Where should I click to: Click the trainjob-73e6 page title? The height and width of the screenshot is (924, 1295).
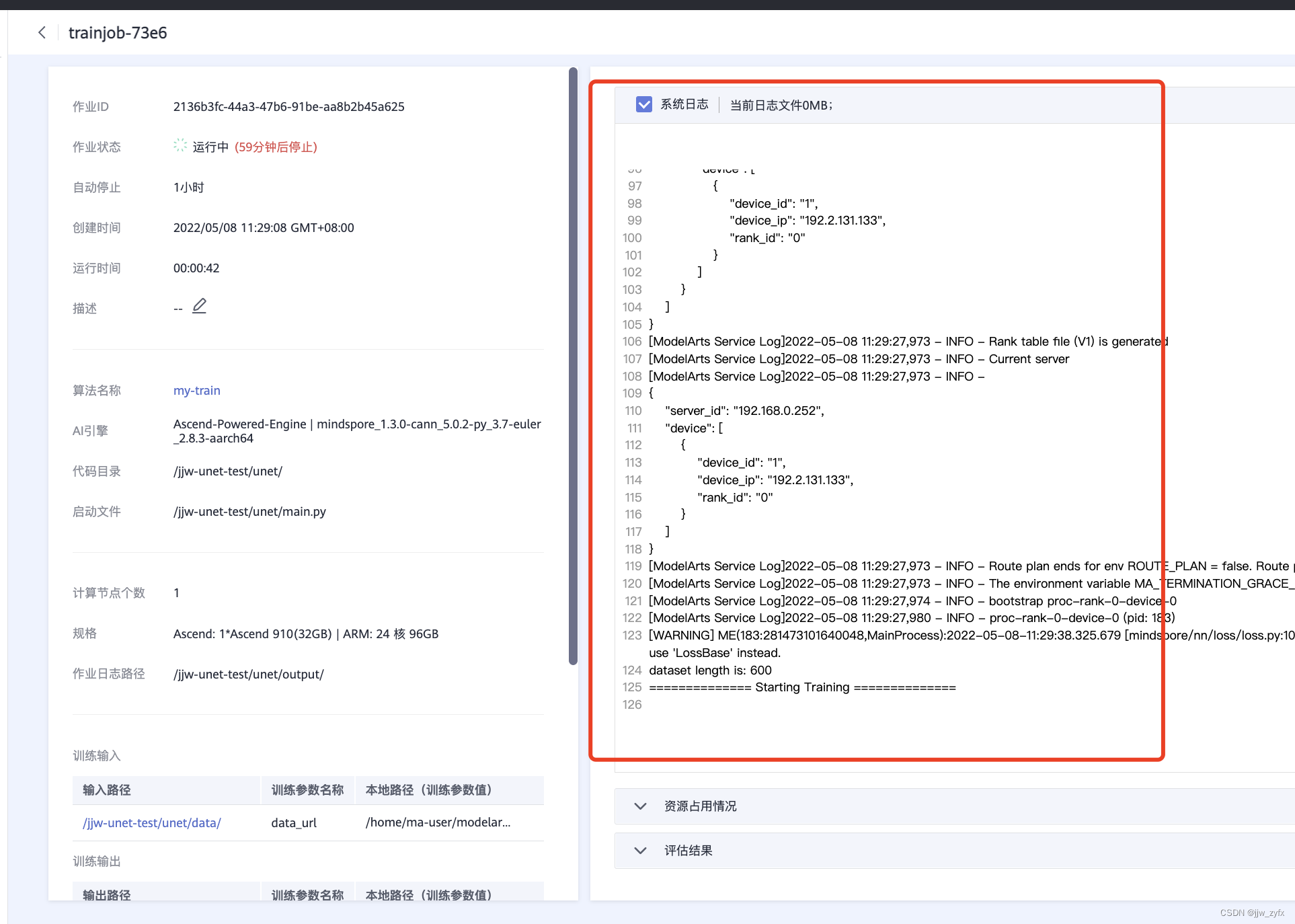point(118,32)
